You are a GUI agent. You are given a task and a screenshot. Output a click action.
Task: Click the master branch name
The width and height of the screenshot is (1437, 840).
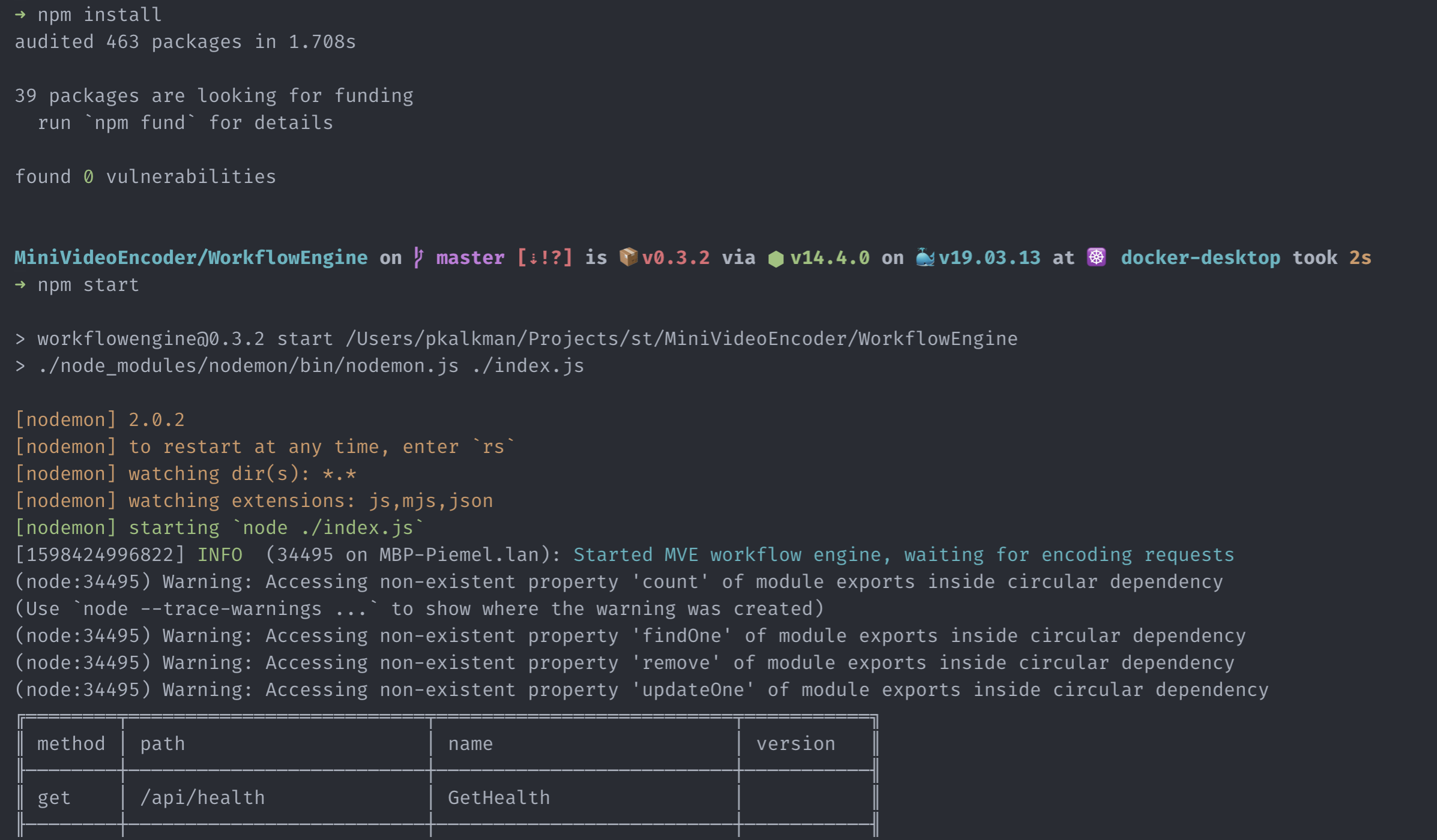coord(470,258)
